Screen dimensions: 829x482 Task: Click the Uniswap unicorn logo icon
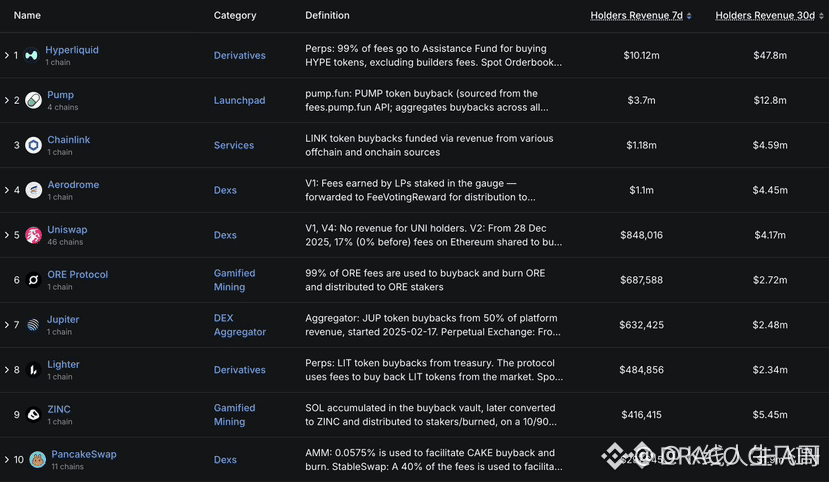click(33, 235)
